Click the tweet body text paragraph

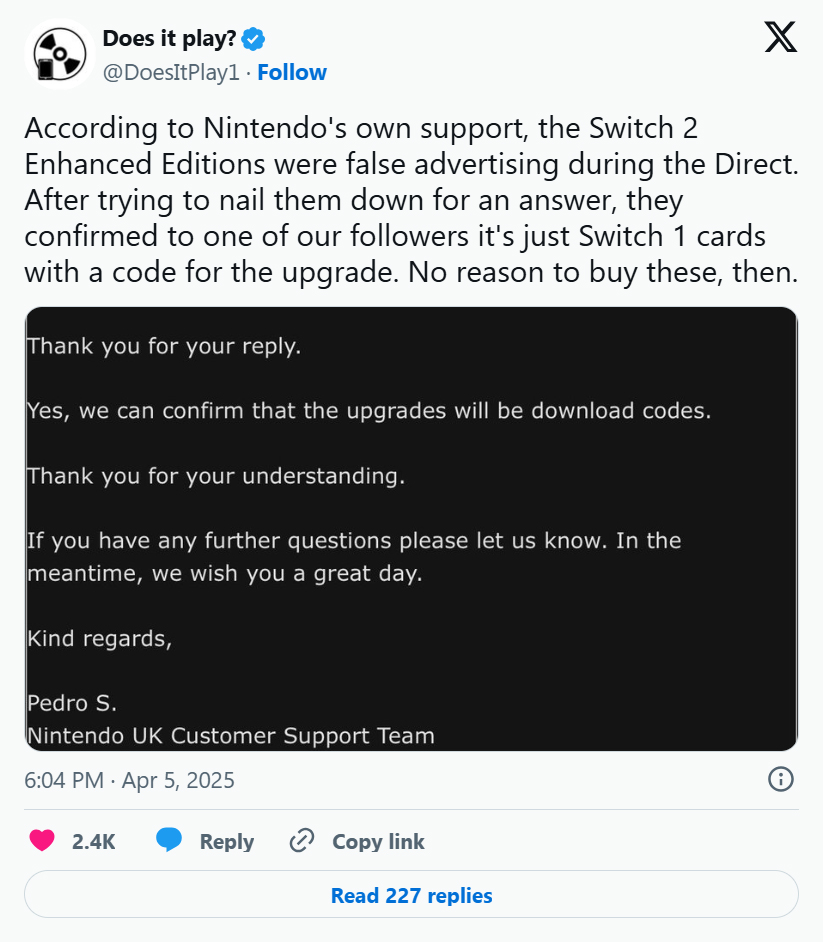(x=412, y=200)
